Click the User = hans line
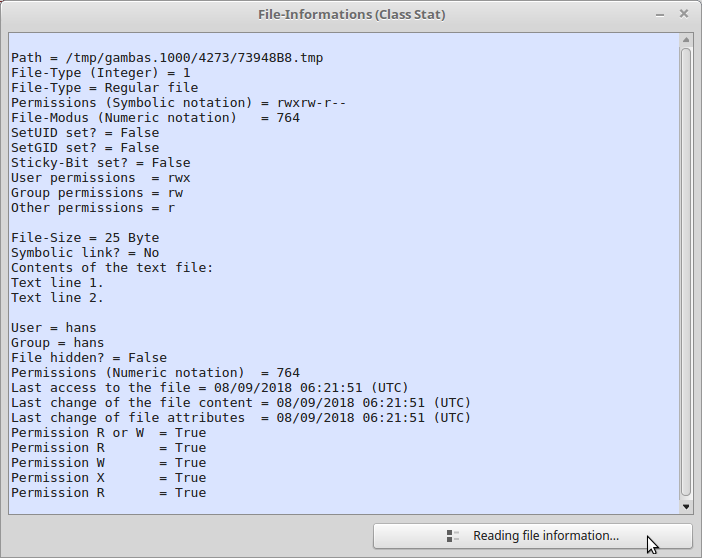The height and width of the screenshot is (558, 702). click(x=54, y=328)
